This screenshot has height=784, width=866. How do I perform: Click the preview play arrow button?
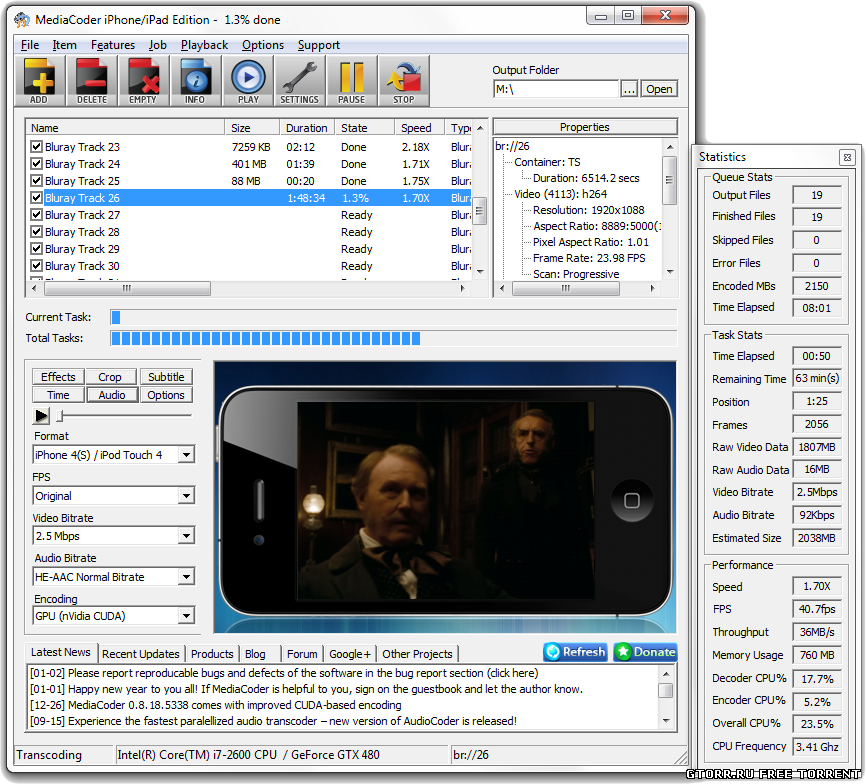pyautogui.click(x=41, y=415)
